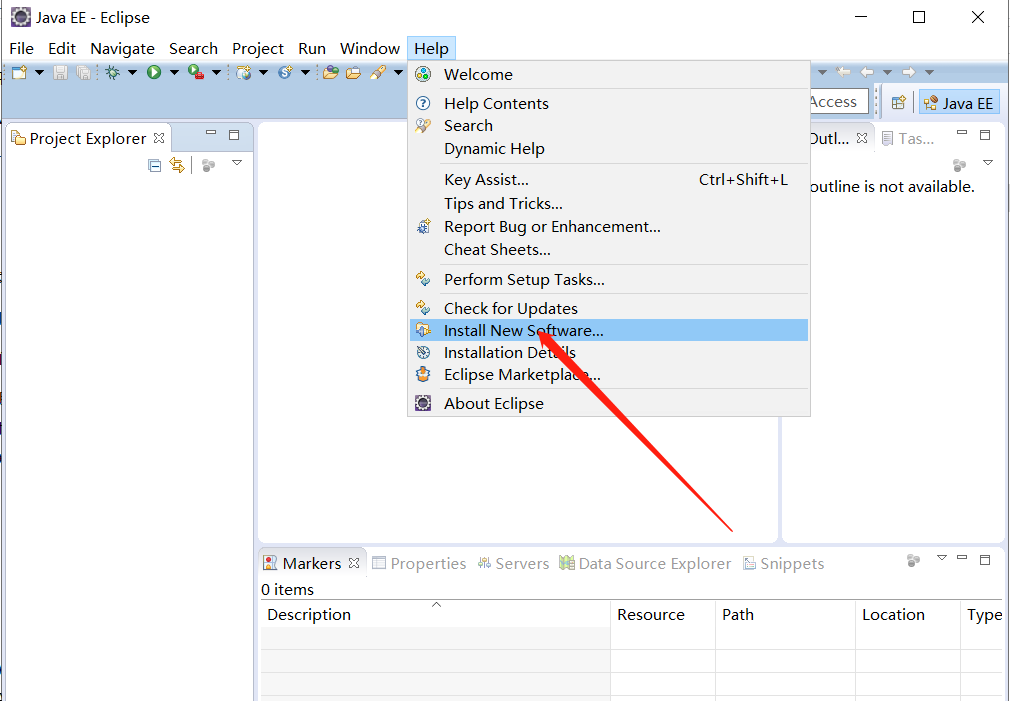Open the Quick Access field
This screenshot has width=1010, height=701.
tap(836, 101)
